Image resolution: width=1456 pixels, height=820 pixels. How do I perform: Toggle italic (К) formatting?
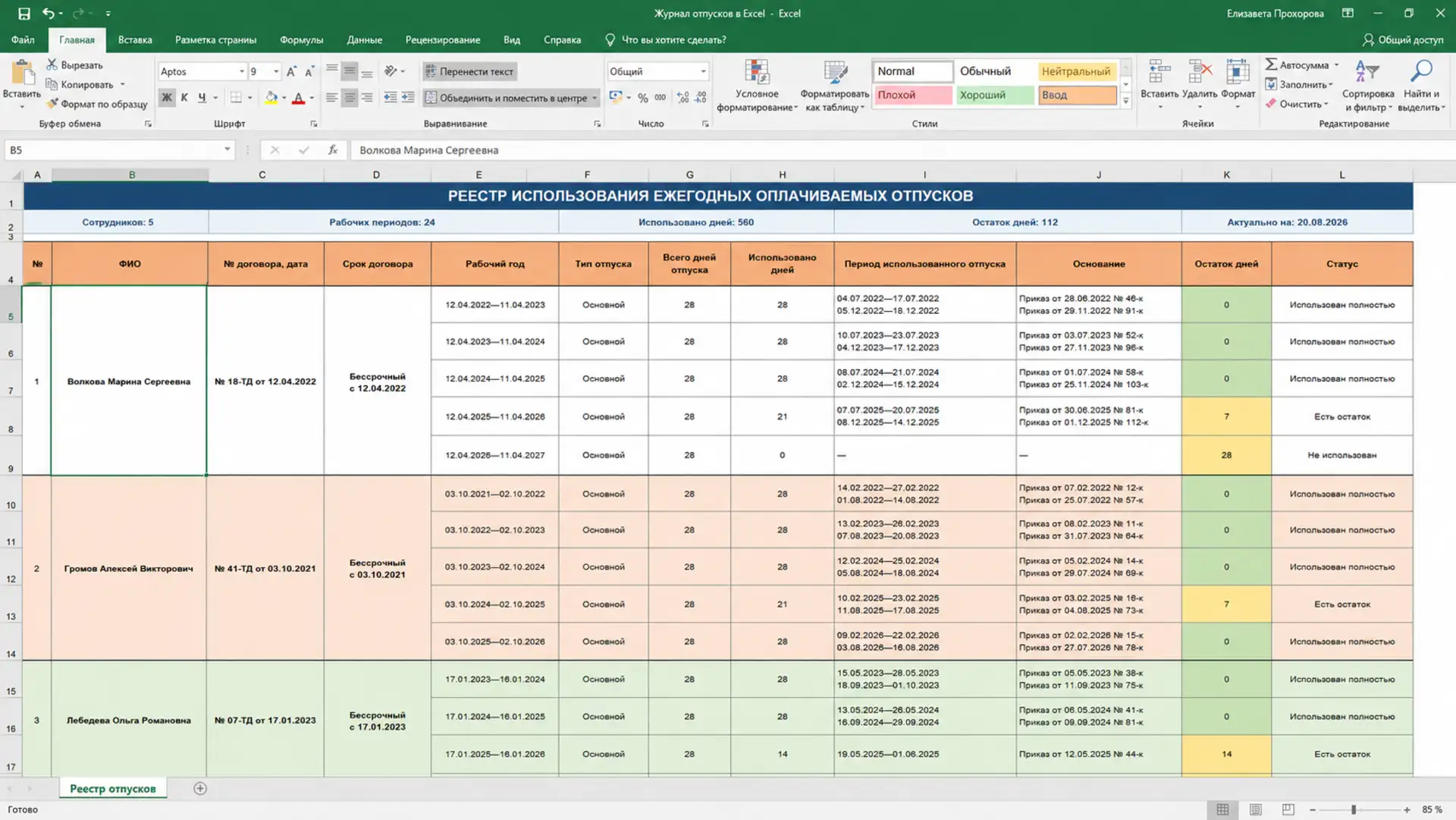(184, 97)
